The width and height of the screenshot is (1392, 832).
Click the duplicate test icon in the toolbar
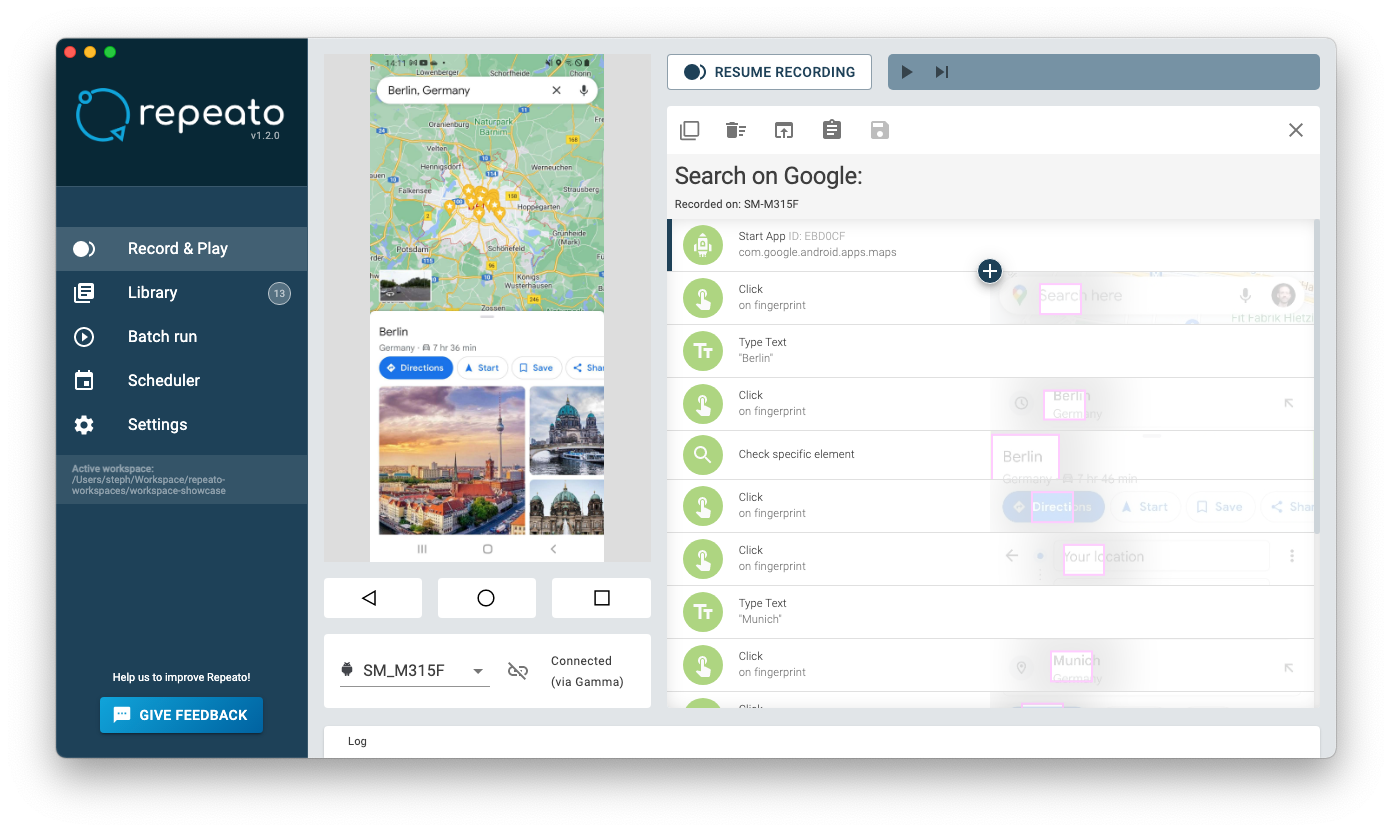(689, 130)
